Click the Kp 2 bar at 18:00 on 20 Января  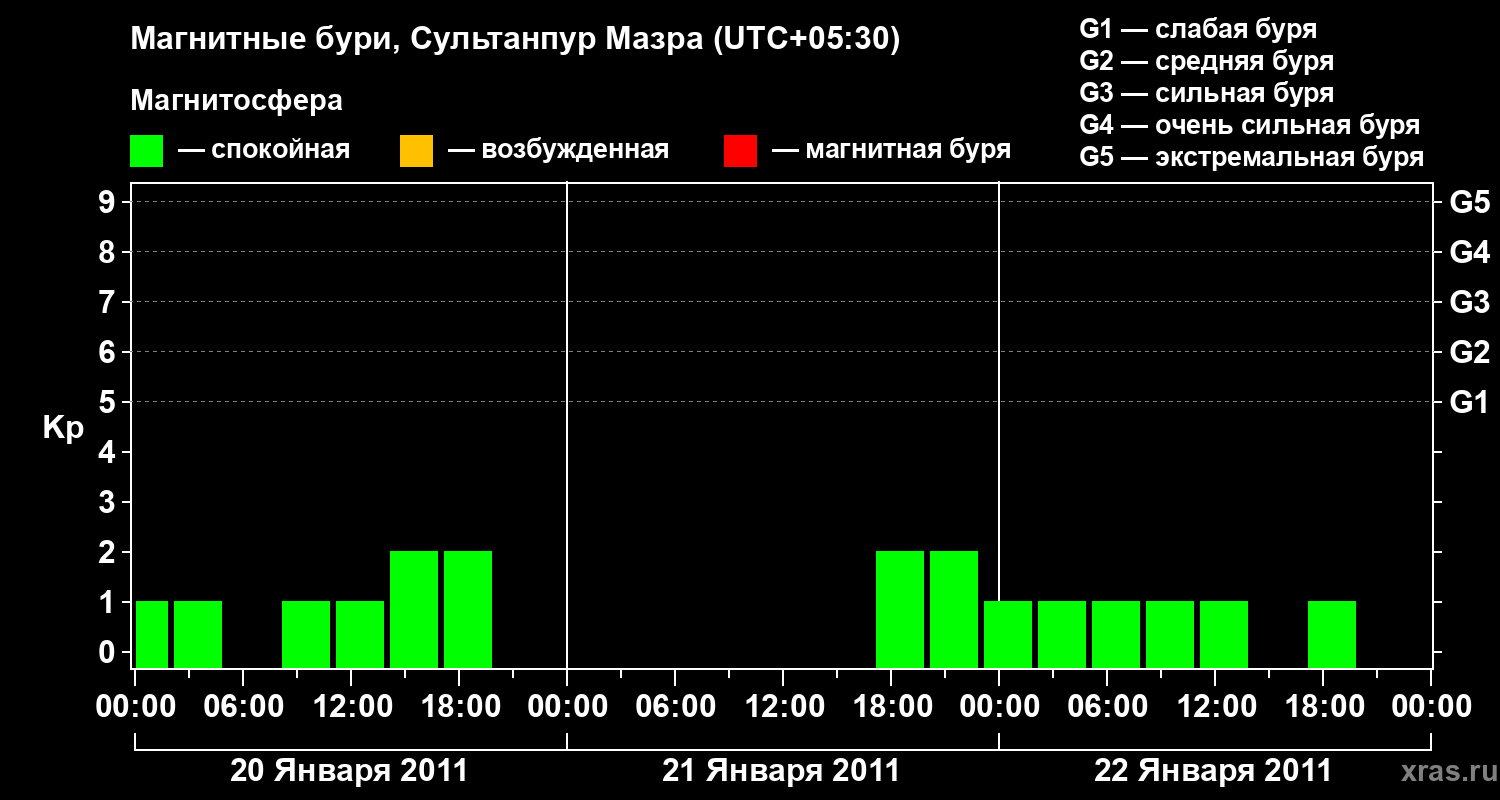[468, 609]
